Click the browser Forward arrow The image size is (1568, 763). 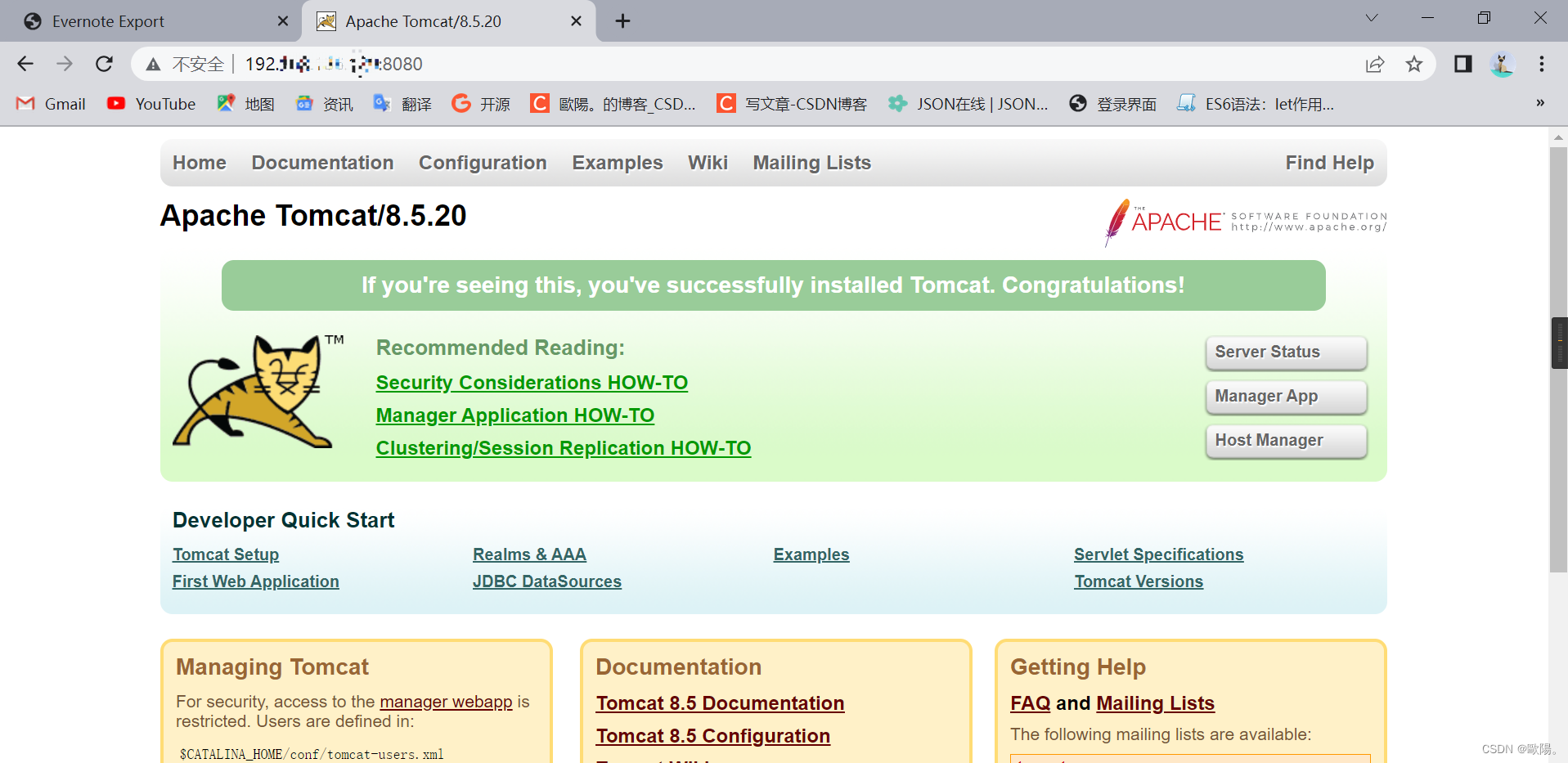(x=65, y=64)
